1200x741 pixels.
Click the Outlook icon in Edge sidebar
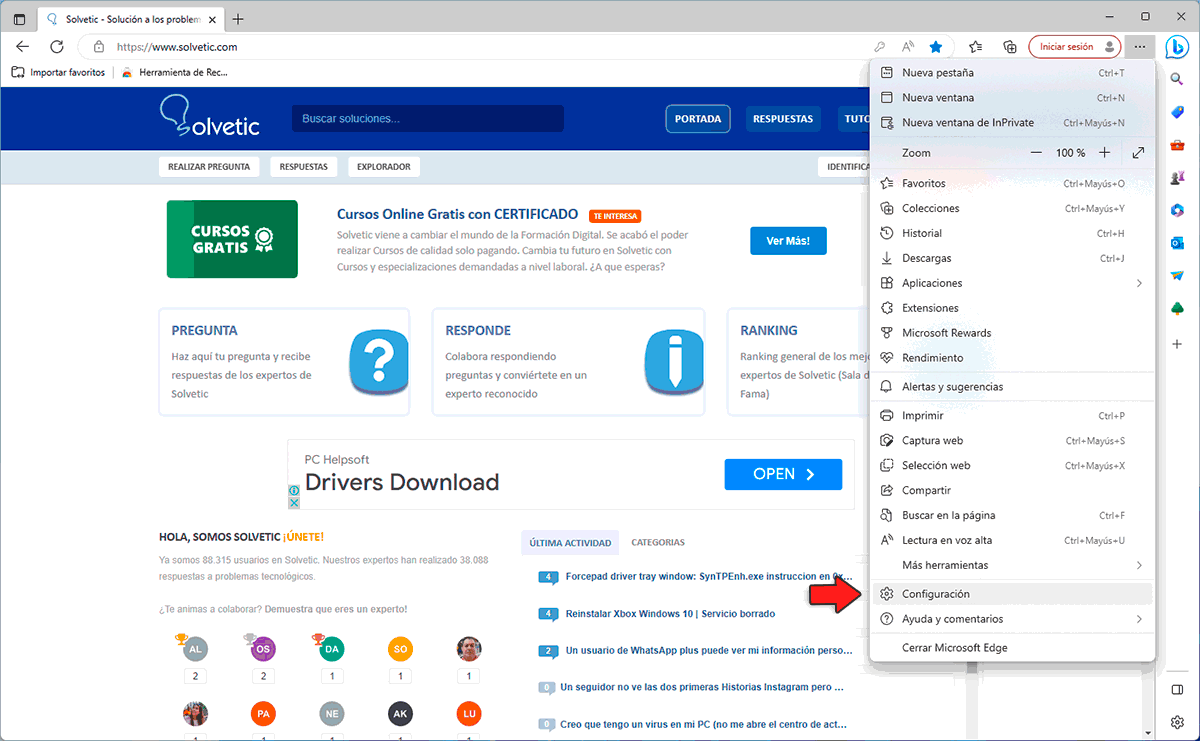(1178, 243)
